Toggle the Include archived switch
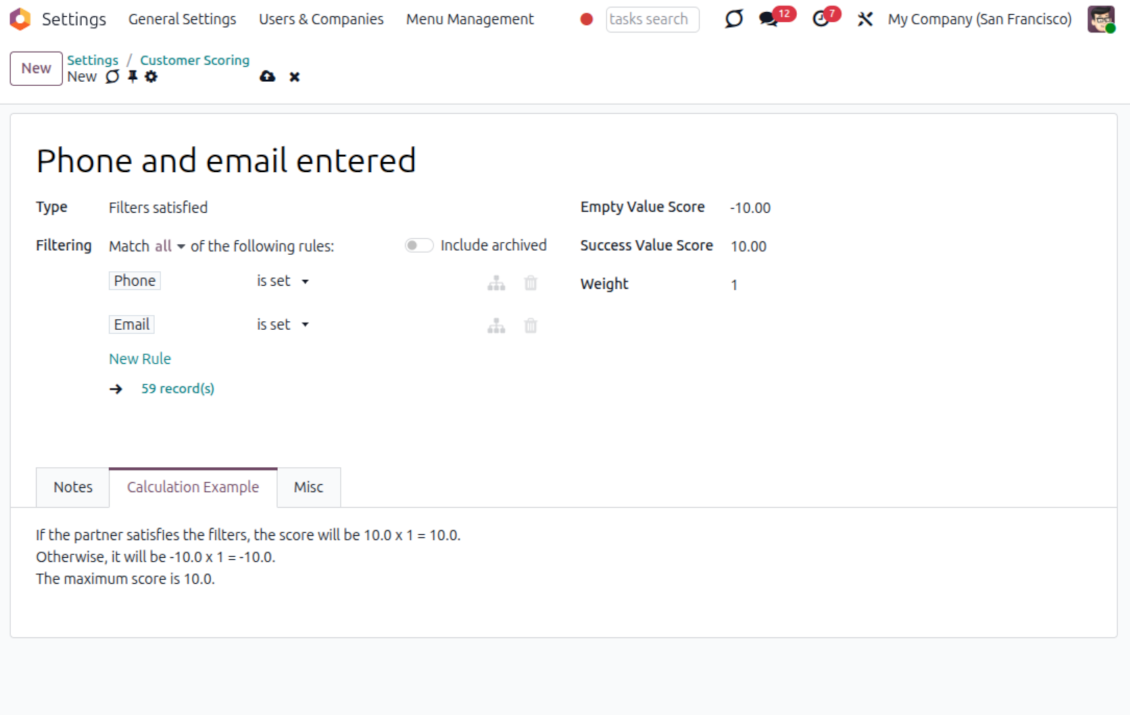This screenshot has width=1130, height=715. coord(419,246)
